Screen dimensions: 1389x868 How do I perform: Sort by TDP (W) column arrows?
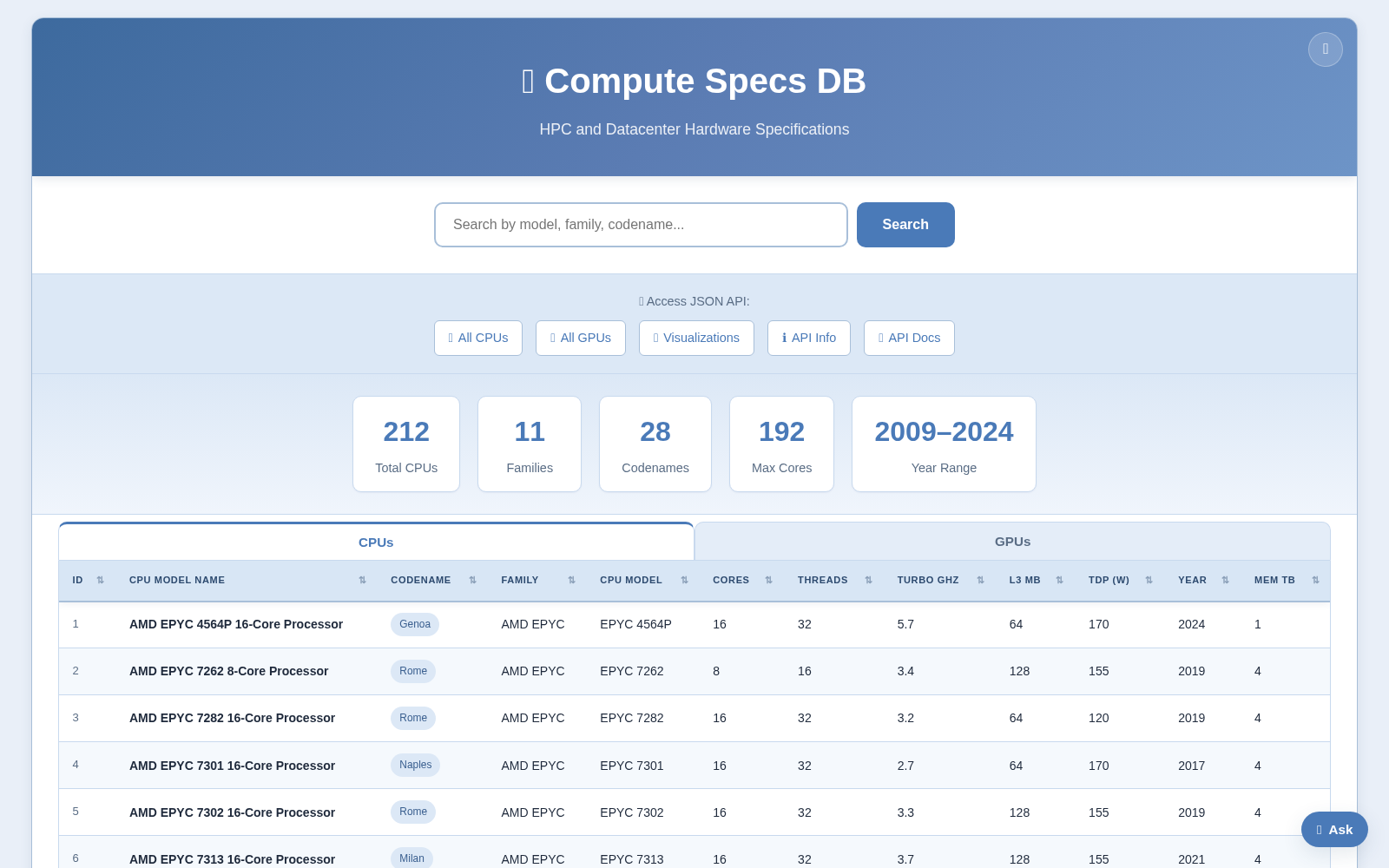click(1149, 581)
